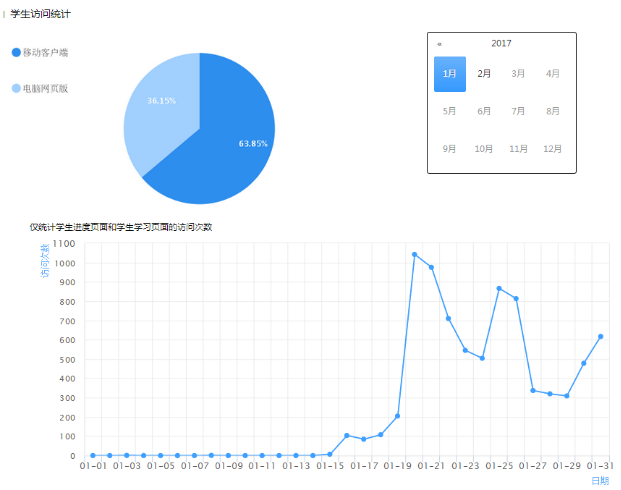Click the data point on 01-21
This screenshot has height=490, width=621.
(x=431, y=267)
